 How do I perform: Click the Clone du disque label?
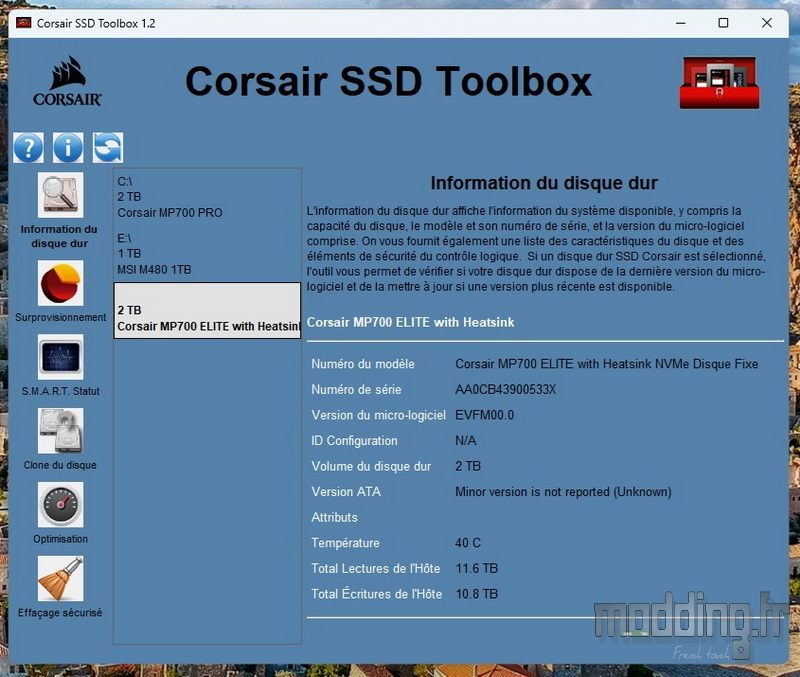(x=60, y=465)
